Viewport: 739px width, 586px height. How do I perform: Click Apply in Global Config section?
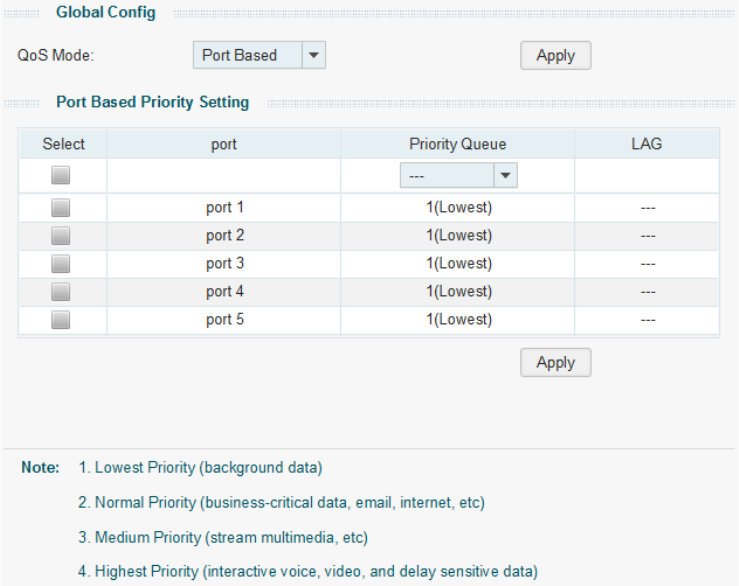coord(555,56)
